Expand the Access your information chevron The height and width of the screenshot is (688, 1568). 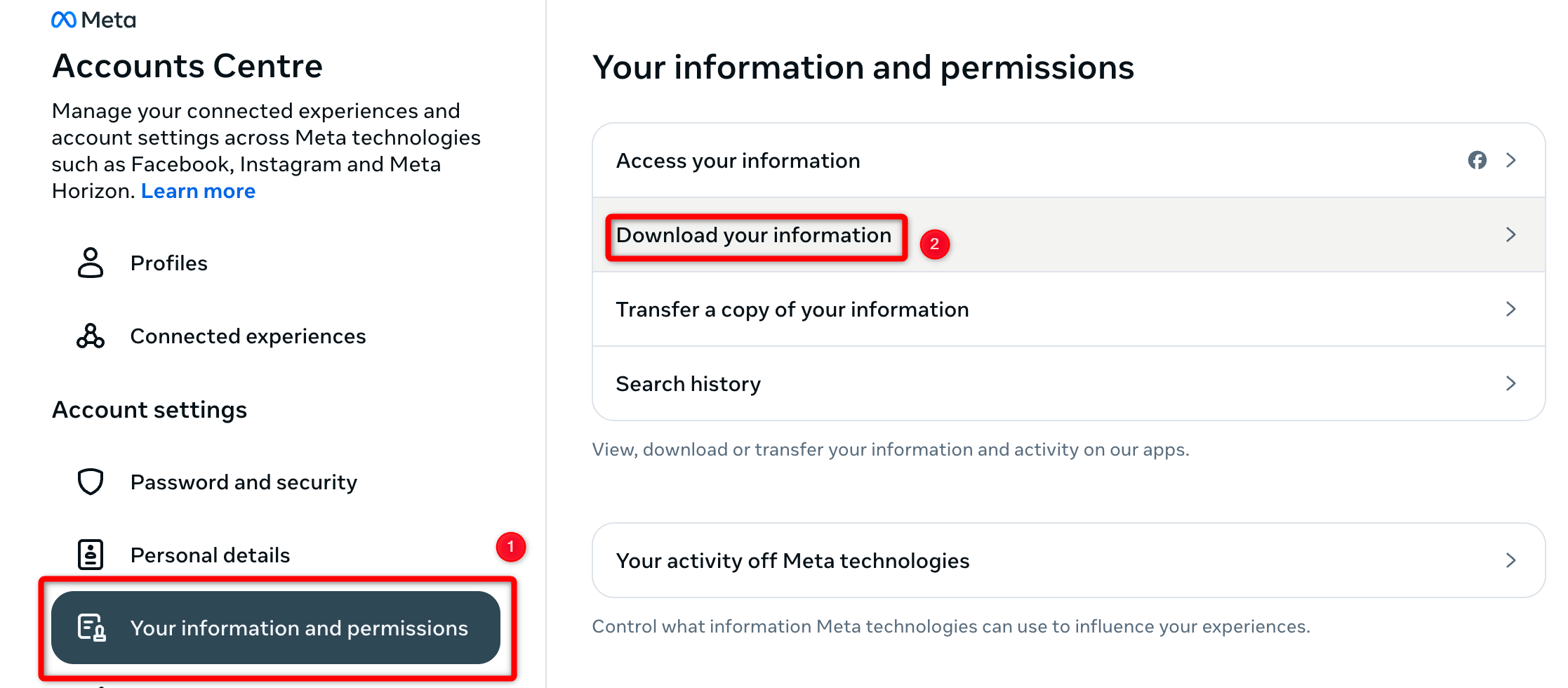1511,161
